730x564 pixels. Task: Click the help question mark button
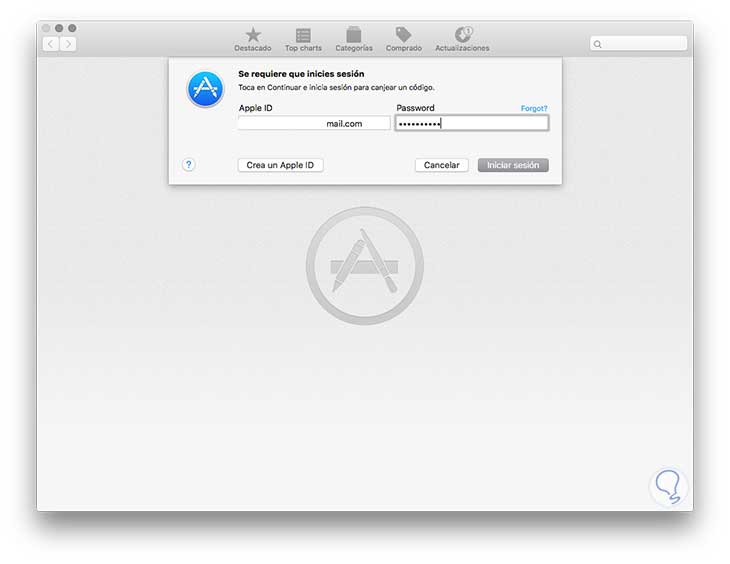(189, 164)
